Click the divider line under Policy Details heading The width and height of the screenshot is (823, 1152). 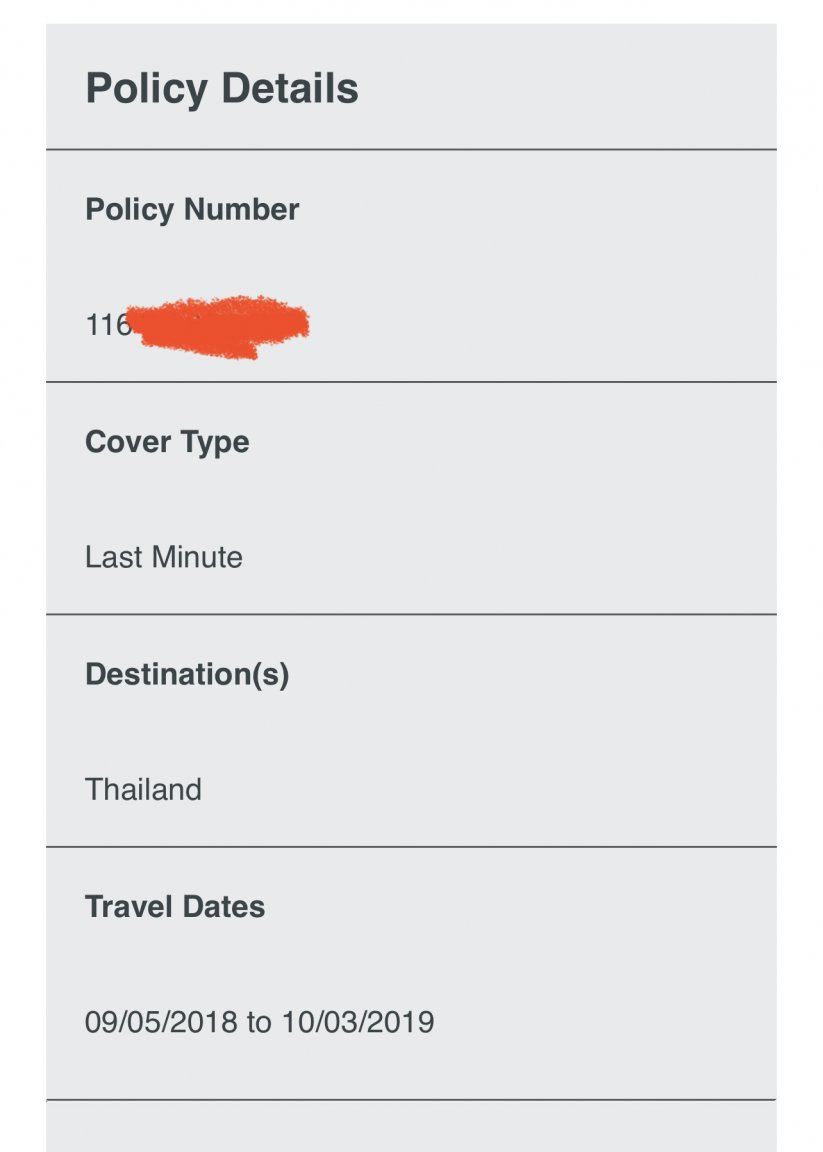411,150
